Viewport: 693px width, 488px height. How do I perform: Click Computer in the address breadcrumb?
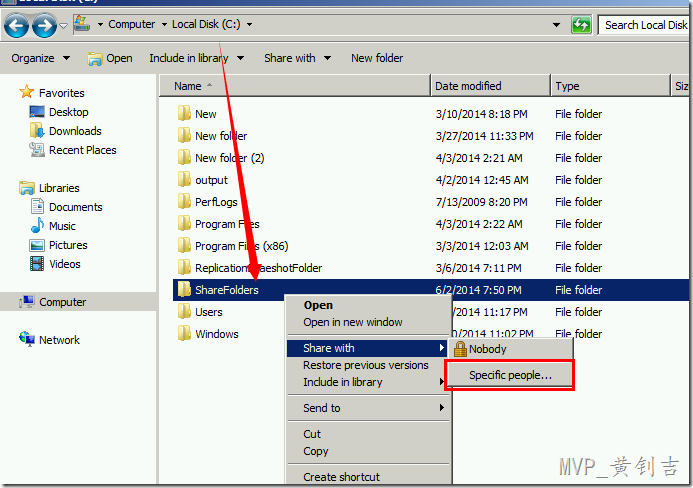click(132, 24)
